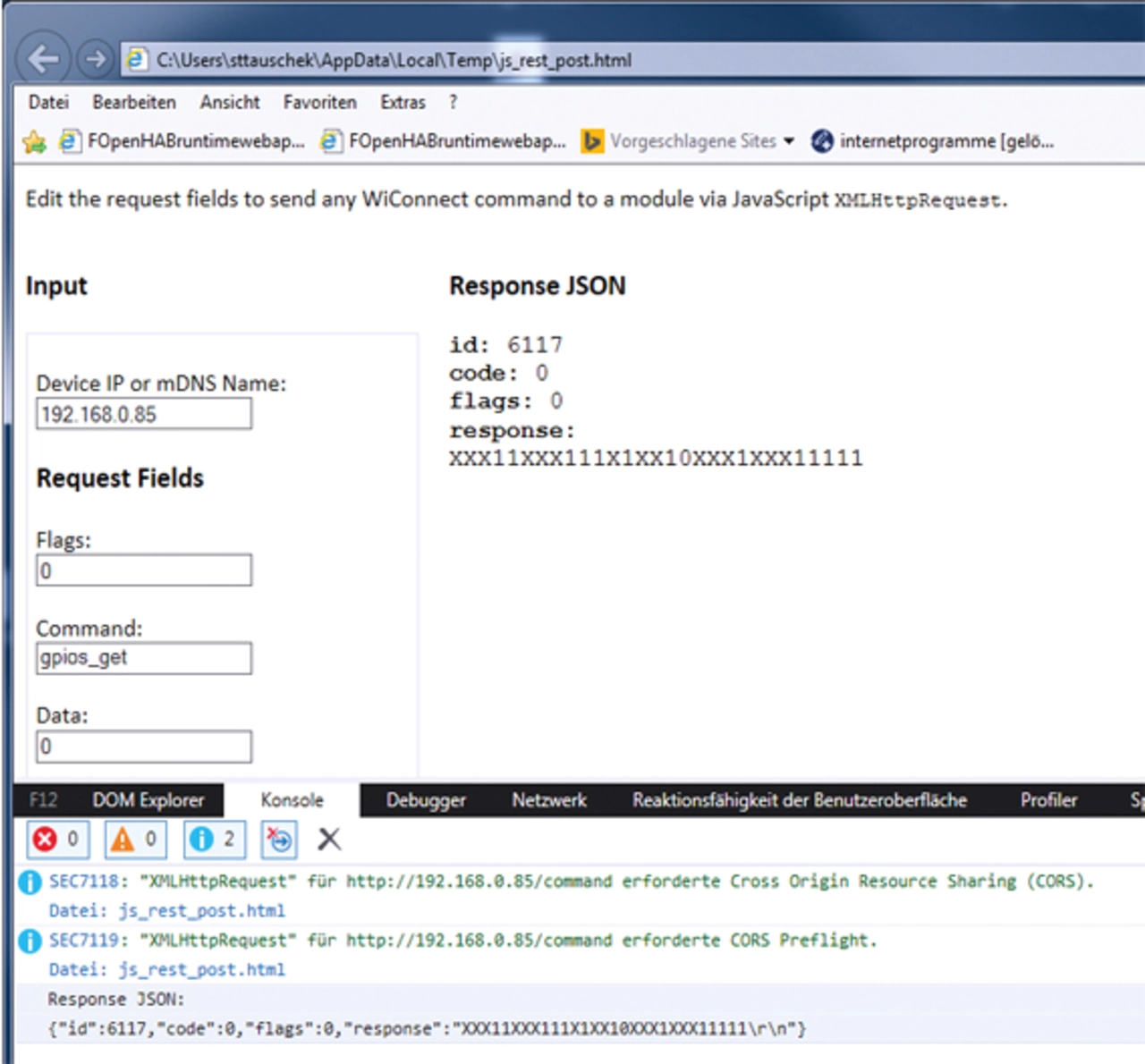Clear console with the X icon
Image resolution: width=1145 pixels, height=1064 pixels.
[329, 840]
